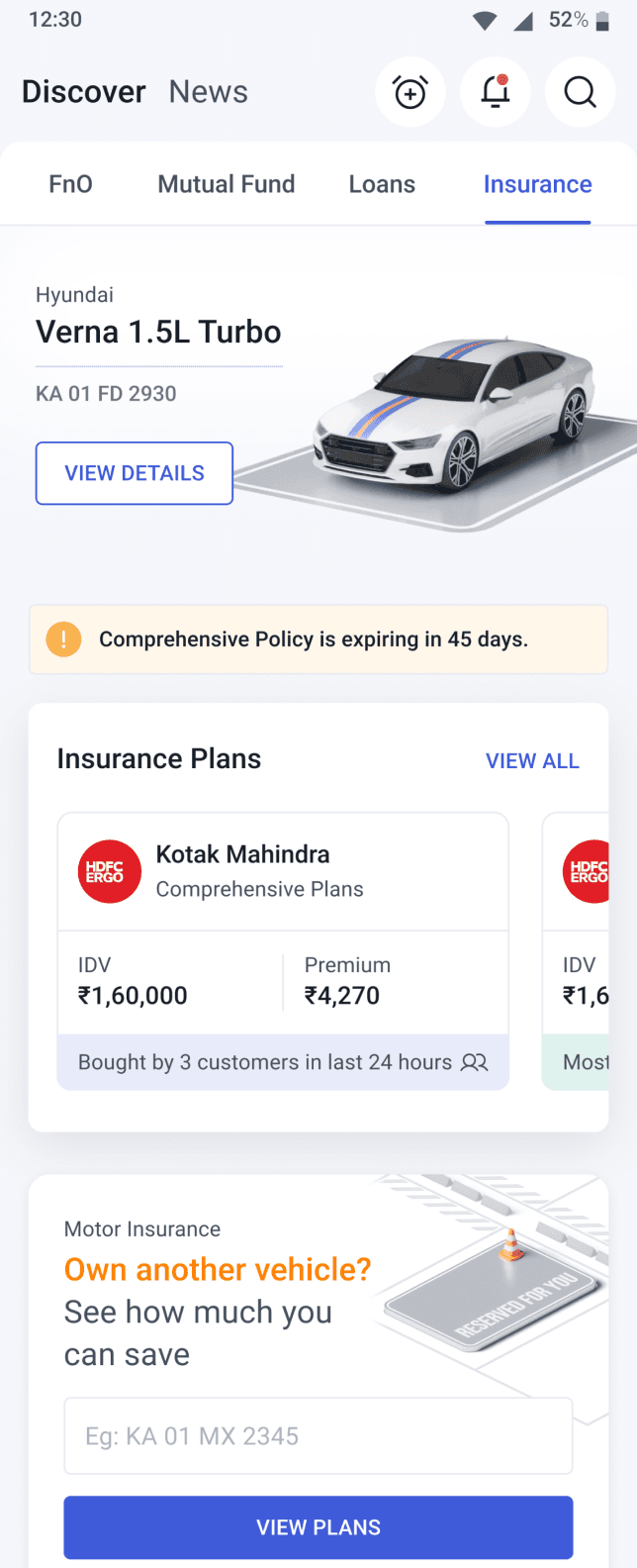Tap the orange warning exclamation icon
Image resolution: width=637 pixels, height=1568 pixels.
click(x=63, y=639)
